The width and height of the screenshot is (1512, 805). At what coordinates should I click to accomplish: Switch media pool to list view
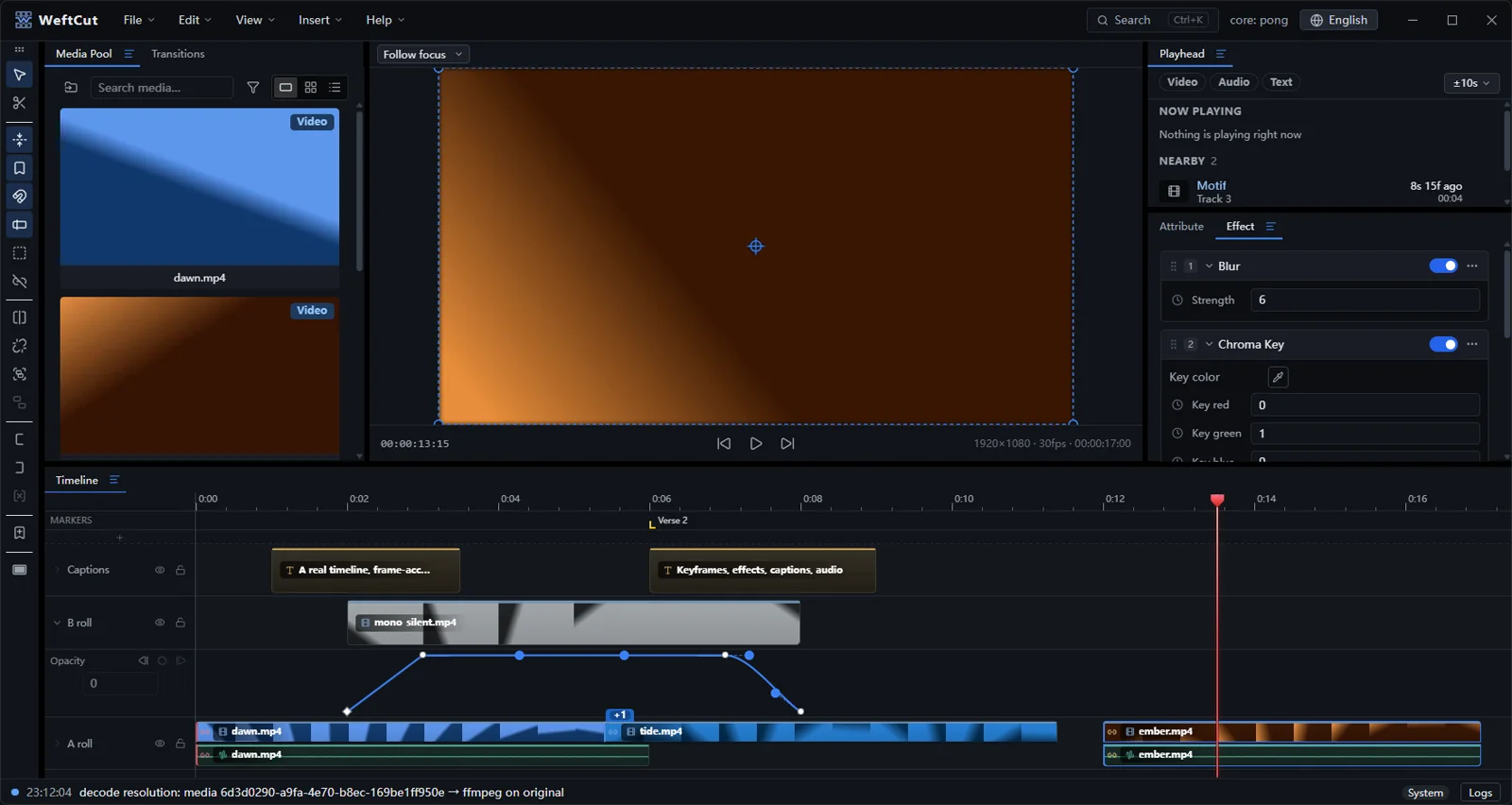pos(335,88)
